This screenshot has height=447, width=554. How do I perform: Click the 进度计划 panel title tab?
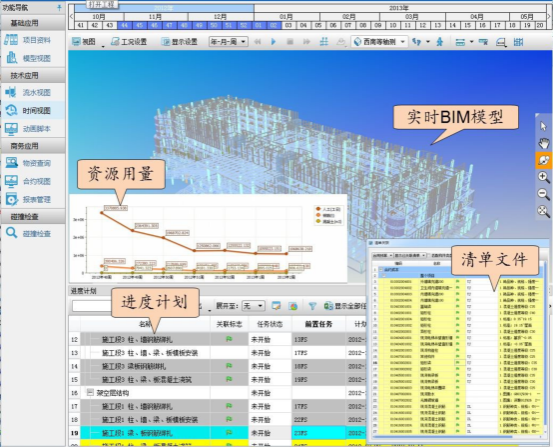84,291
